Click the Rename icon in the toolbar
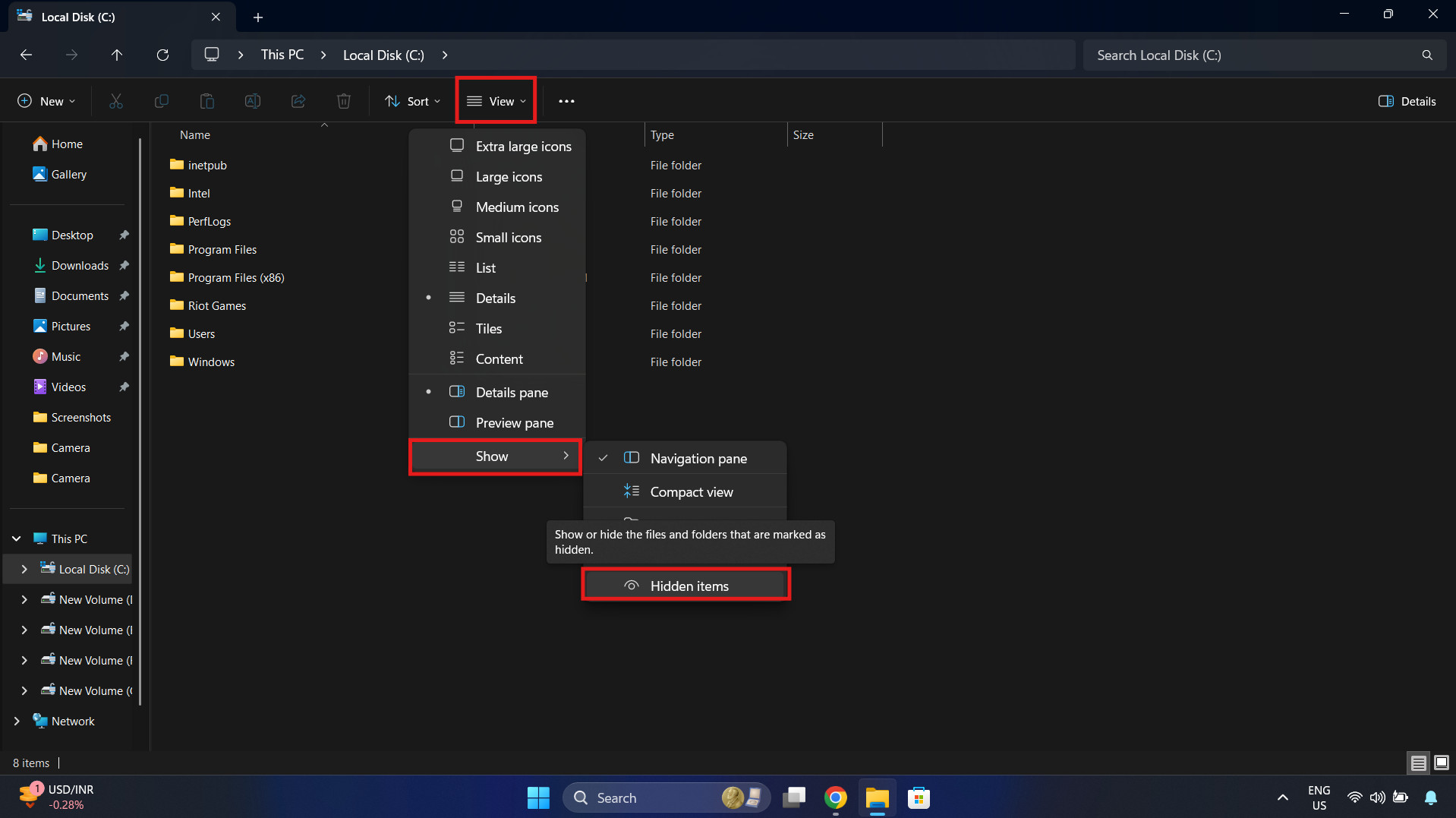The image size is (1456, 818). coord(252,100)
